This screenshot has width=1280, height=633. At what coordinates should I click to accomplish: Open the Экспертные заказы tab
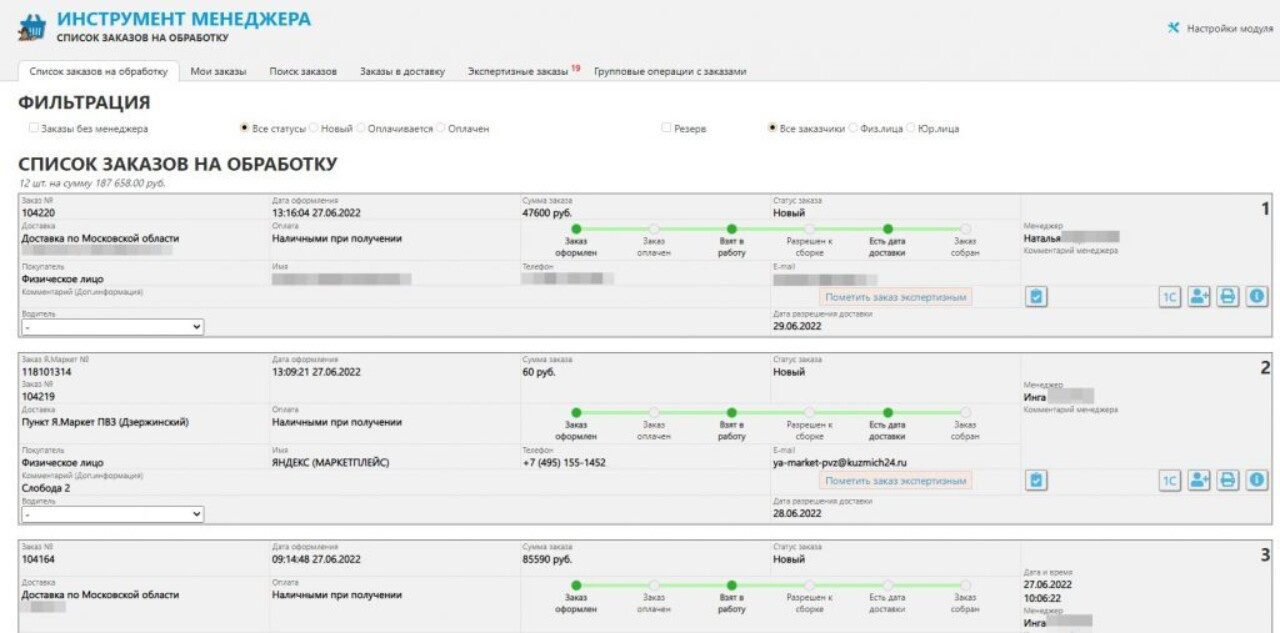(x=518, y=72)
